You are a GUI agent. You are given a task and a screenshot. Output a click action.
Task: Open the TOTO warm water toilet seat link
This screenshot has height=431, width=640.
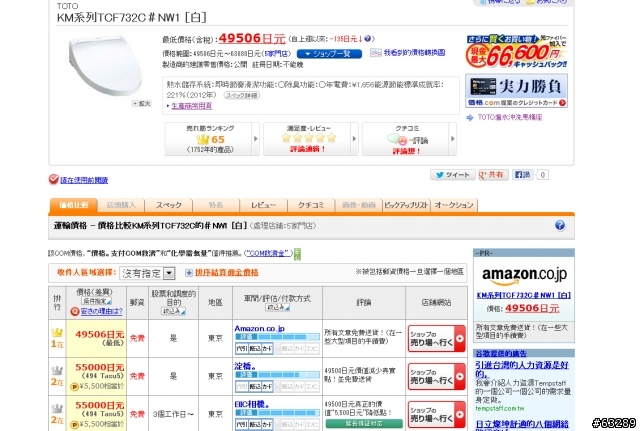pyautogui.click(x=510, y=117)
